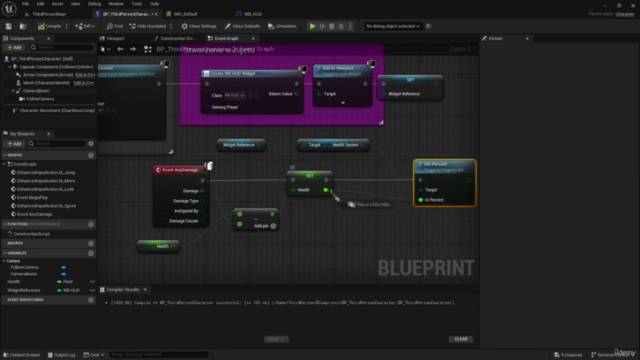This screenshot has width=640, height=360.
Task: Open the Tools menu
Action: point(137,4)
